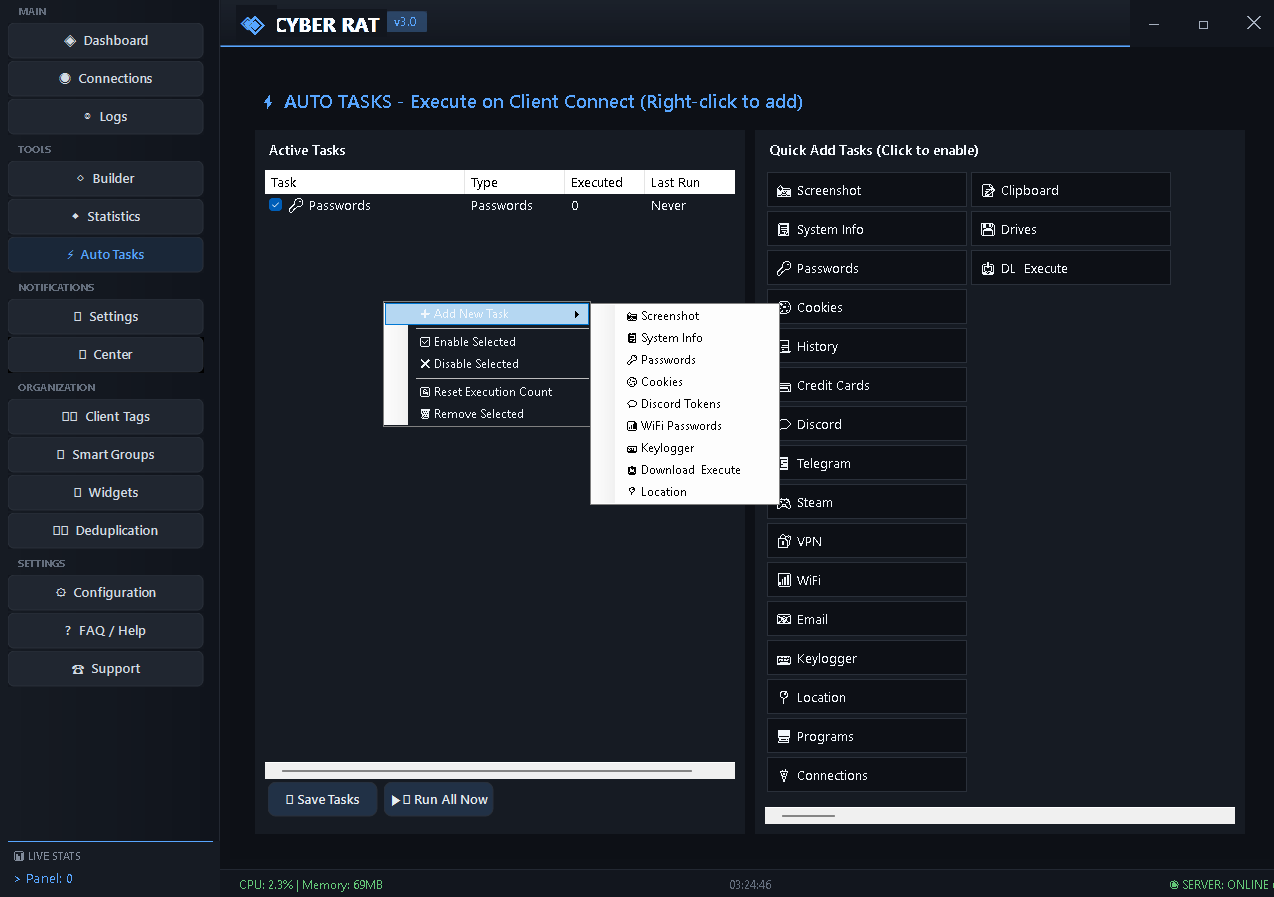Open the Smart Groups page
Viewport: 1274px width, 897px height.
pyautogui.click(x=106, y=455)
